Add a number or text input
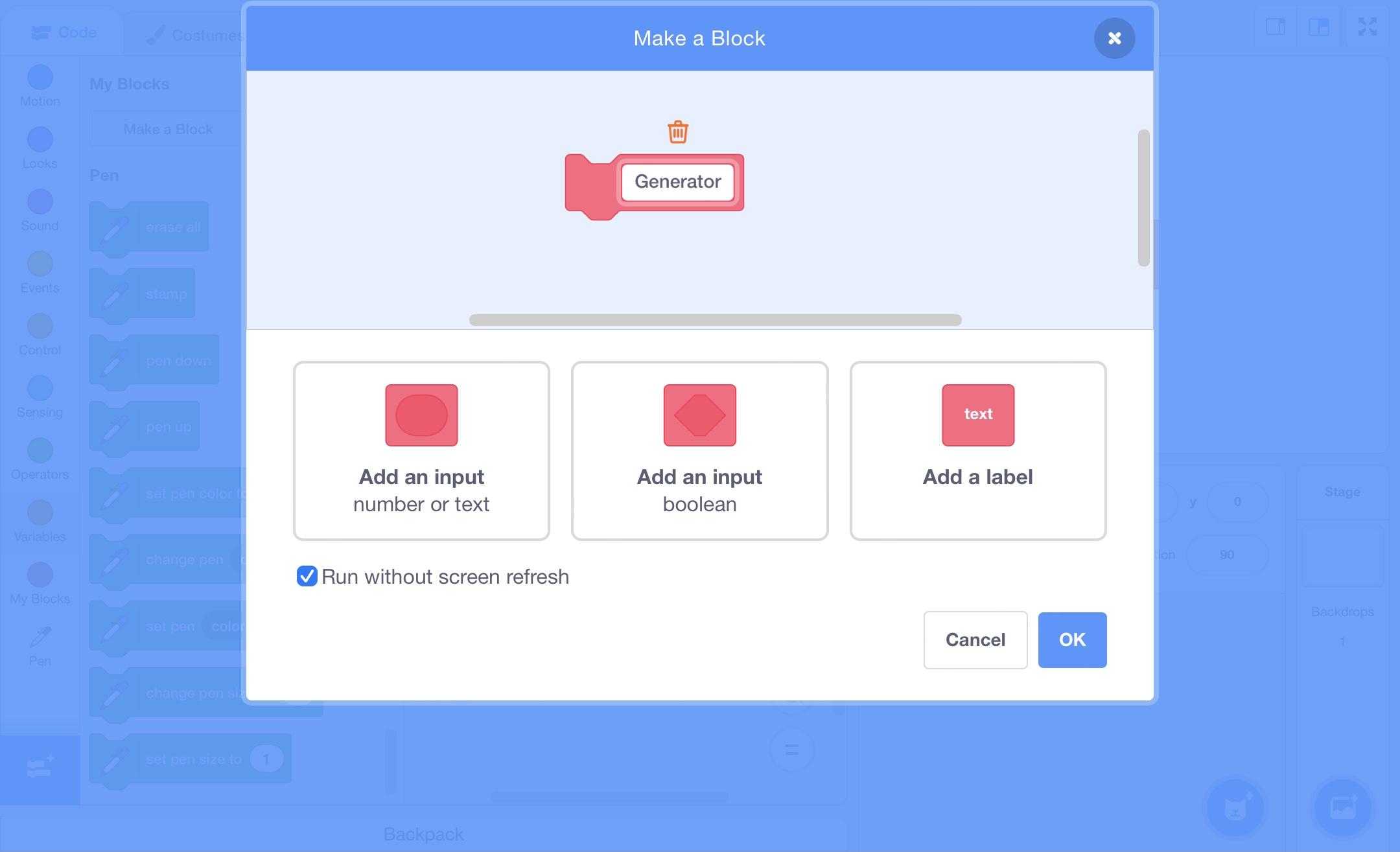Image resolution: width=1400 pixels, height=852 pixels. coord(421,450)
